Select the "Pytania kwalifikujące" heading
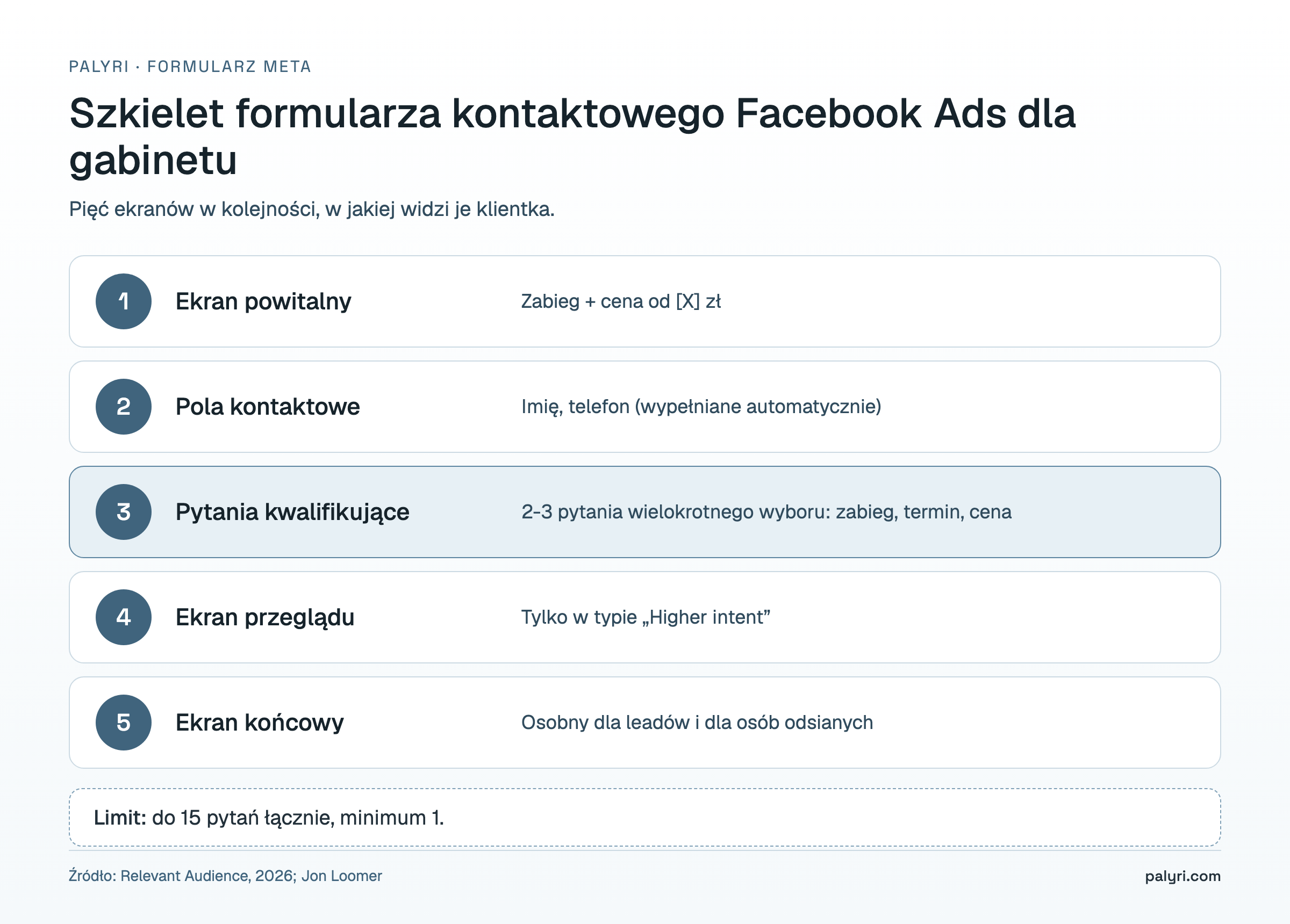The image size is (1290, 924). pyautogui.click(x=292, y=512)
